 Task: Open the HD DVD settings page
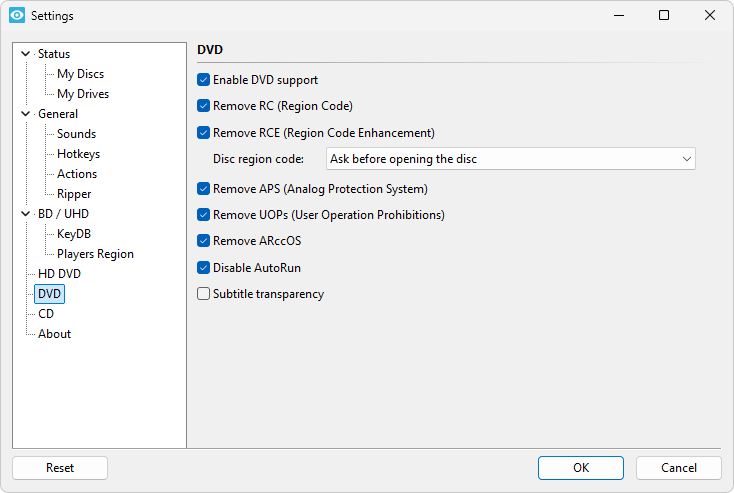point(59,274)
